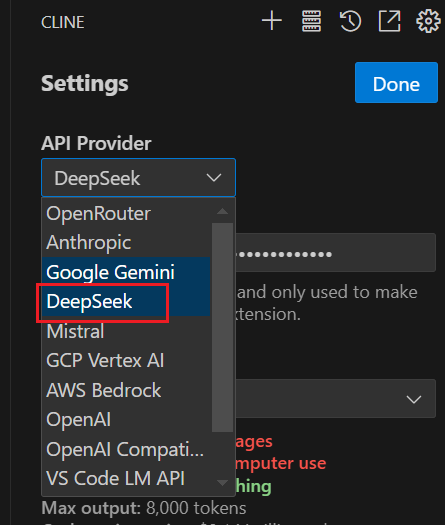Choose GCP Vertex AI option
Viewport: 445px width, 525px height.
(126, 360)
